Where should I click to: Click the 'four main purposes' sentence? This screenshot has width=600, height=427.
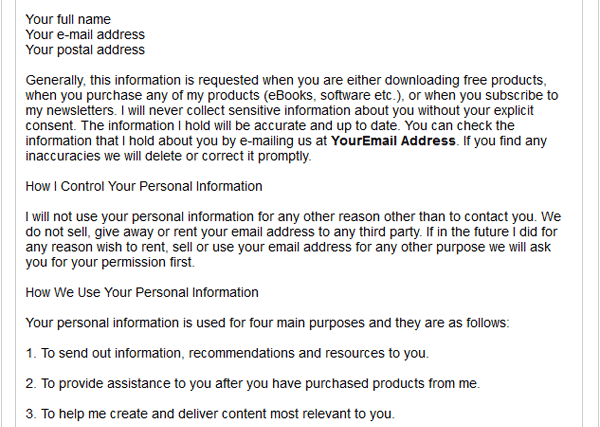pos(267,323)
